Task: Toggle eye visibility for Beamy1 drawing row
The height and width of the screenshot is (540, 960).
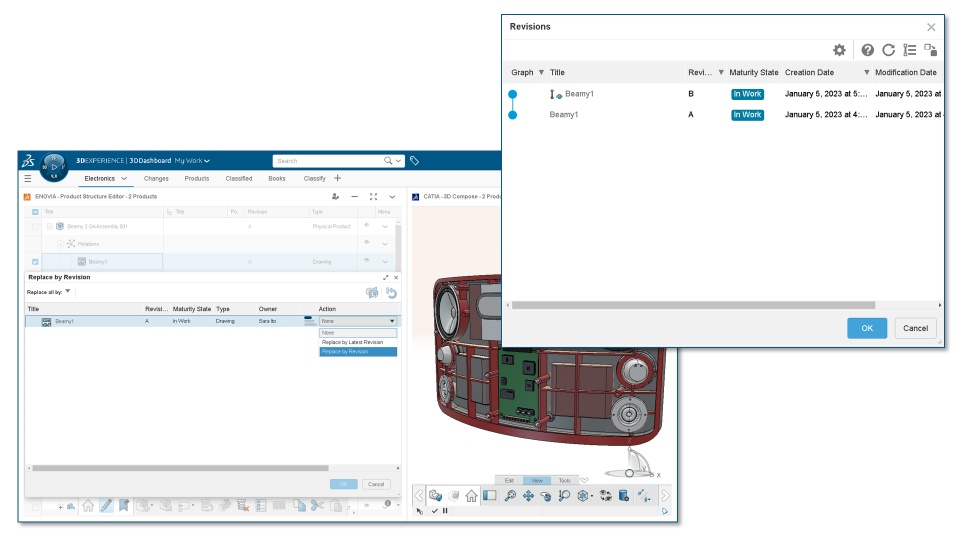Action: pos(367,261)
